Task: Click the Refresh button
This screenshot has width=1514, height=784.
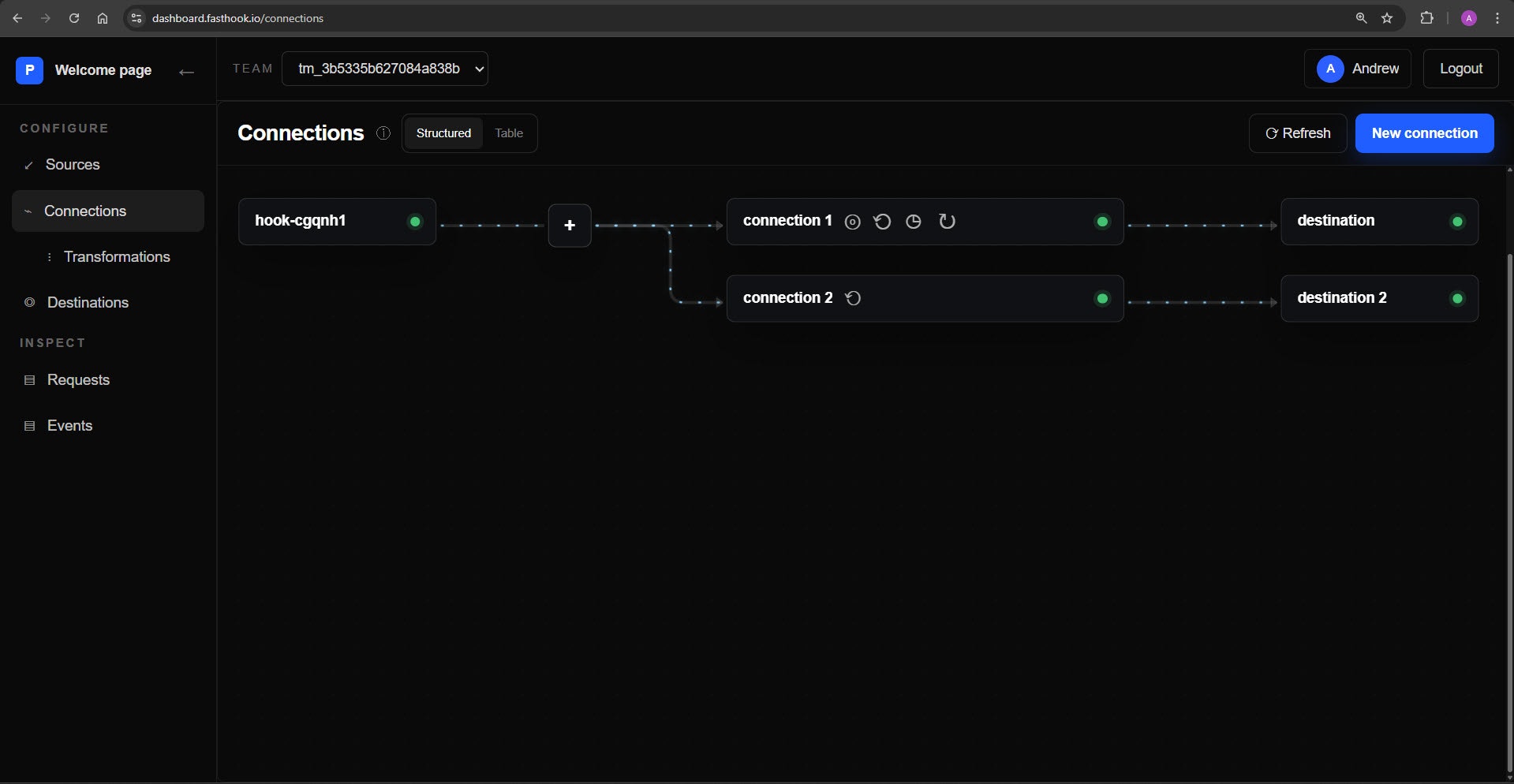Action: point(1298,133)
